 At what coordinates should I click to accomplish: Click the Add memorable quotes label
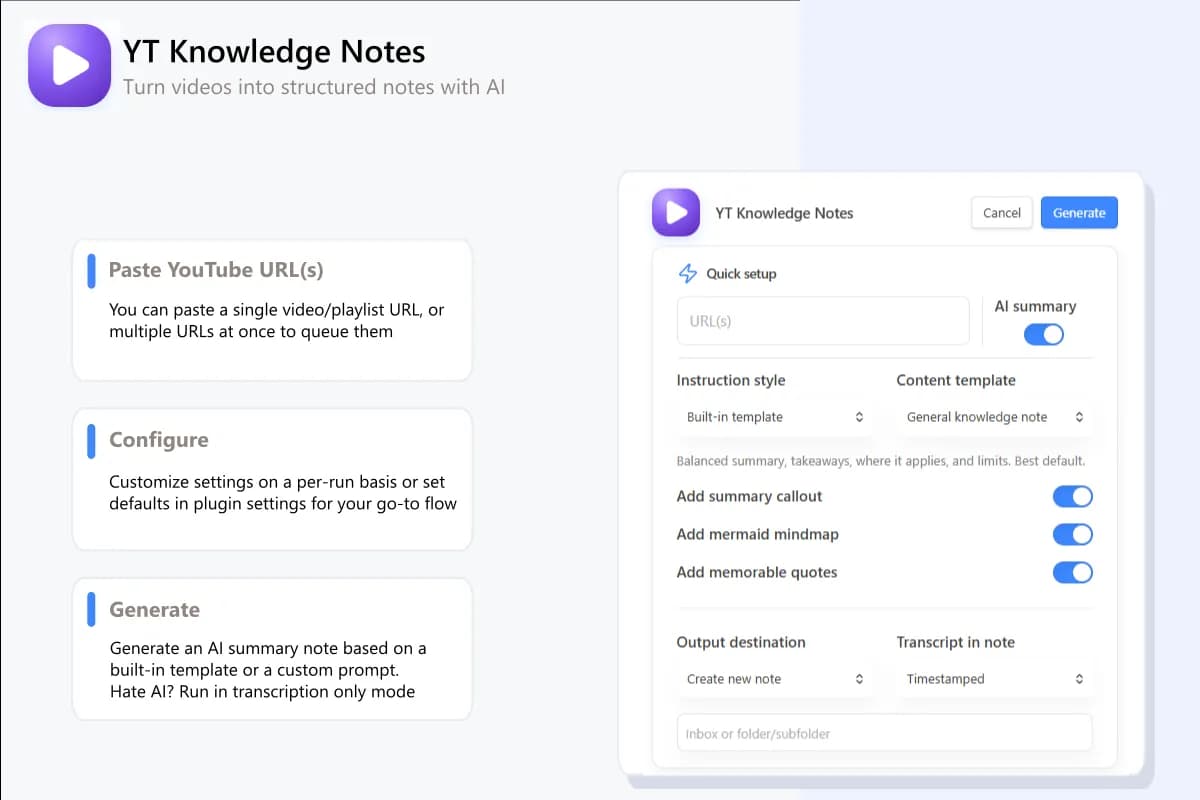click(x=757, y=572)
